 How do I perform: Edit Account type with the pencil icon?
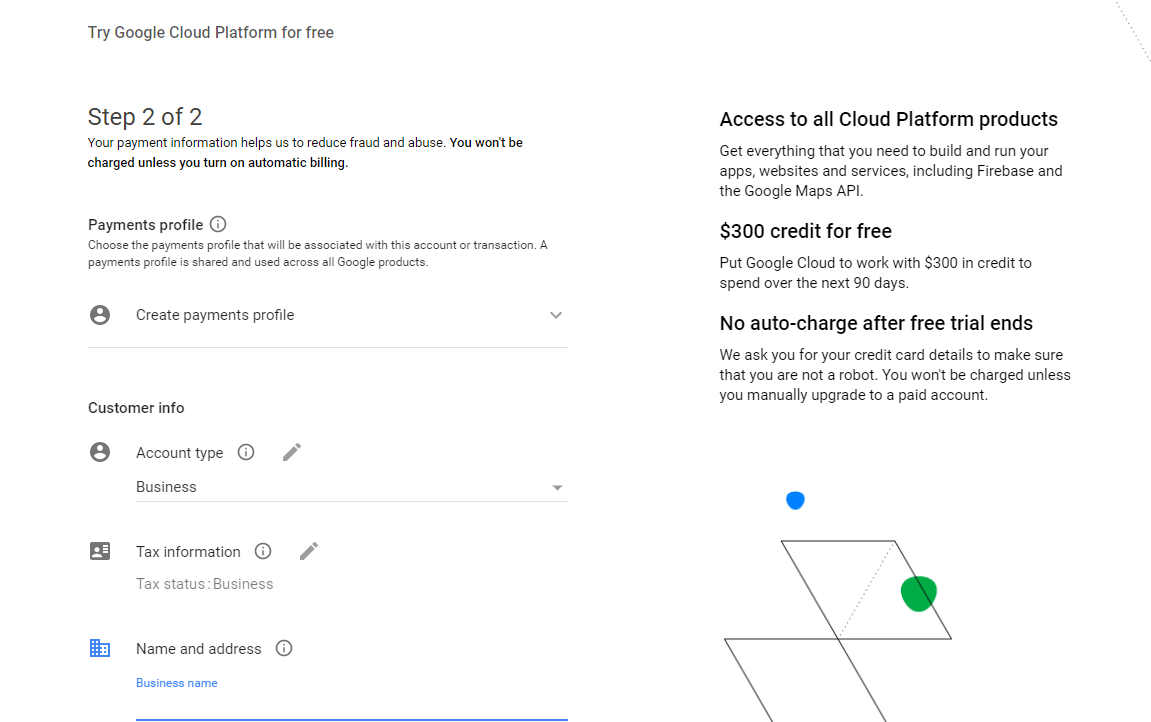pos(291,452)
